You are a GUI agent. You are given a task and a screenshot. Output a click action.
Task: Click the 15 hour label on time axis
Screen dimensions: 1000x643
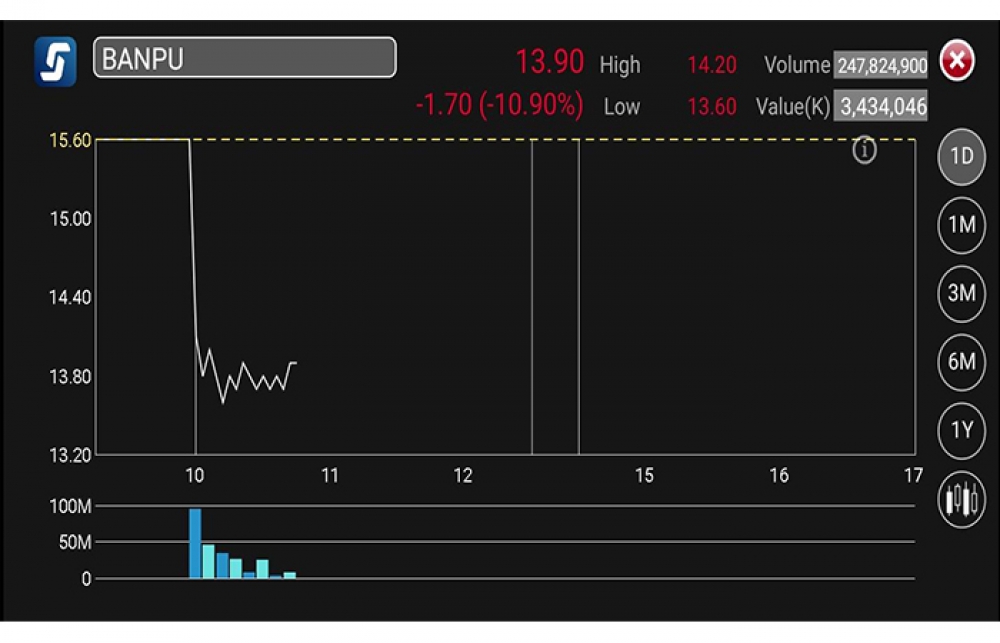point(644,475)
